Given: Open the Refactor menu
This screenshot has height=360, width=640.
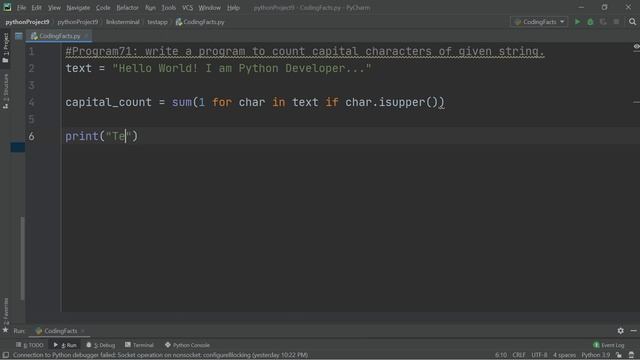Looking at the screenshot, I should [x=127, y=7].
